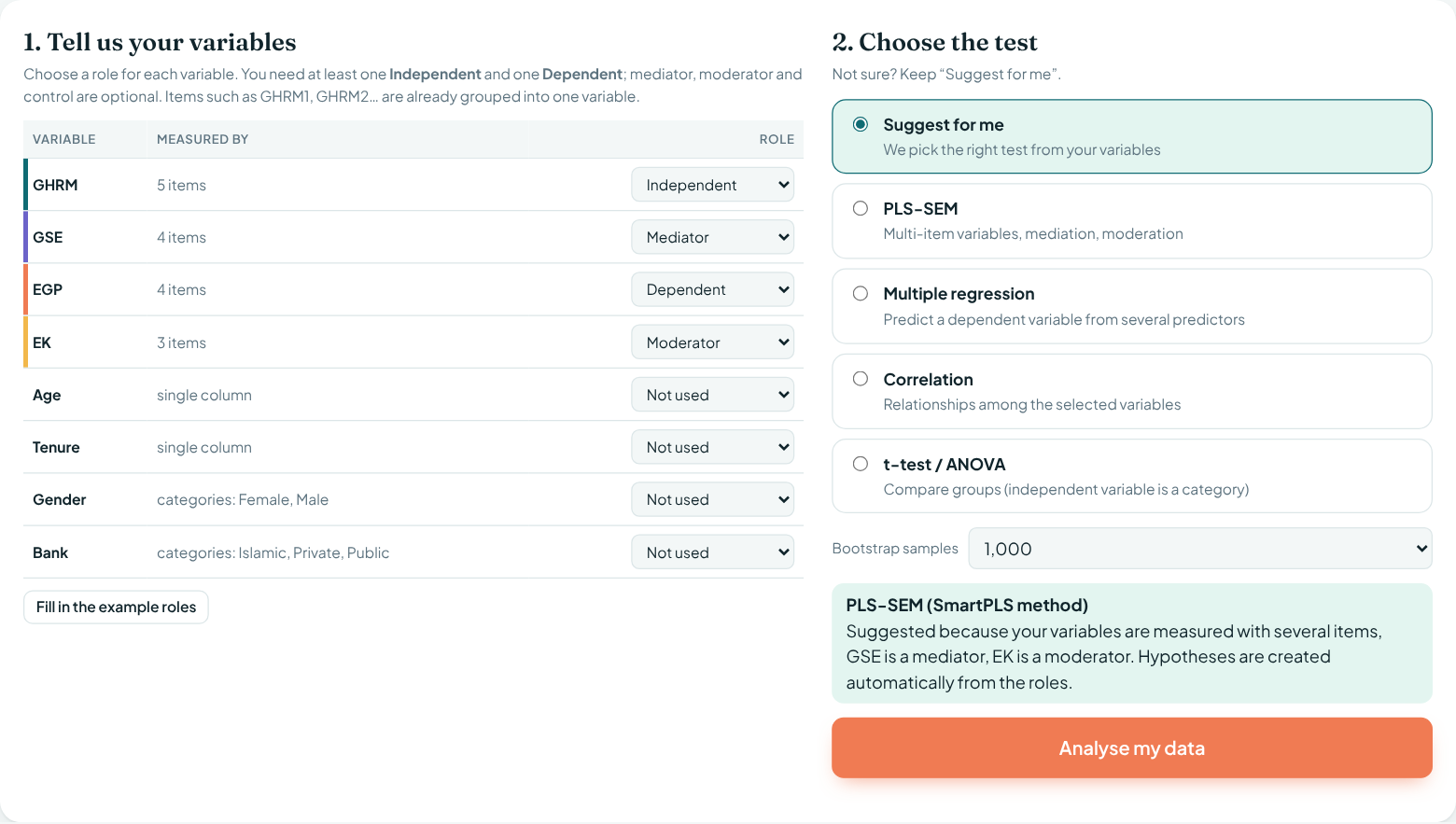Click "categories: Female, Male" text

tap(243, 499)
